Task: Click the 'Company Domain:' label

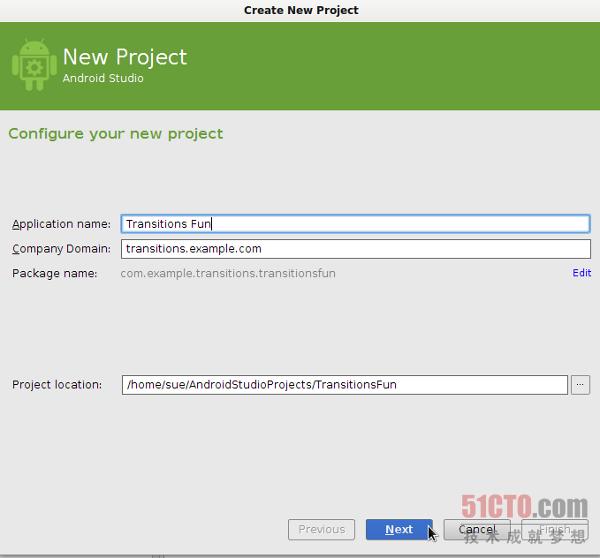Action: click(x=61, y=249)
